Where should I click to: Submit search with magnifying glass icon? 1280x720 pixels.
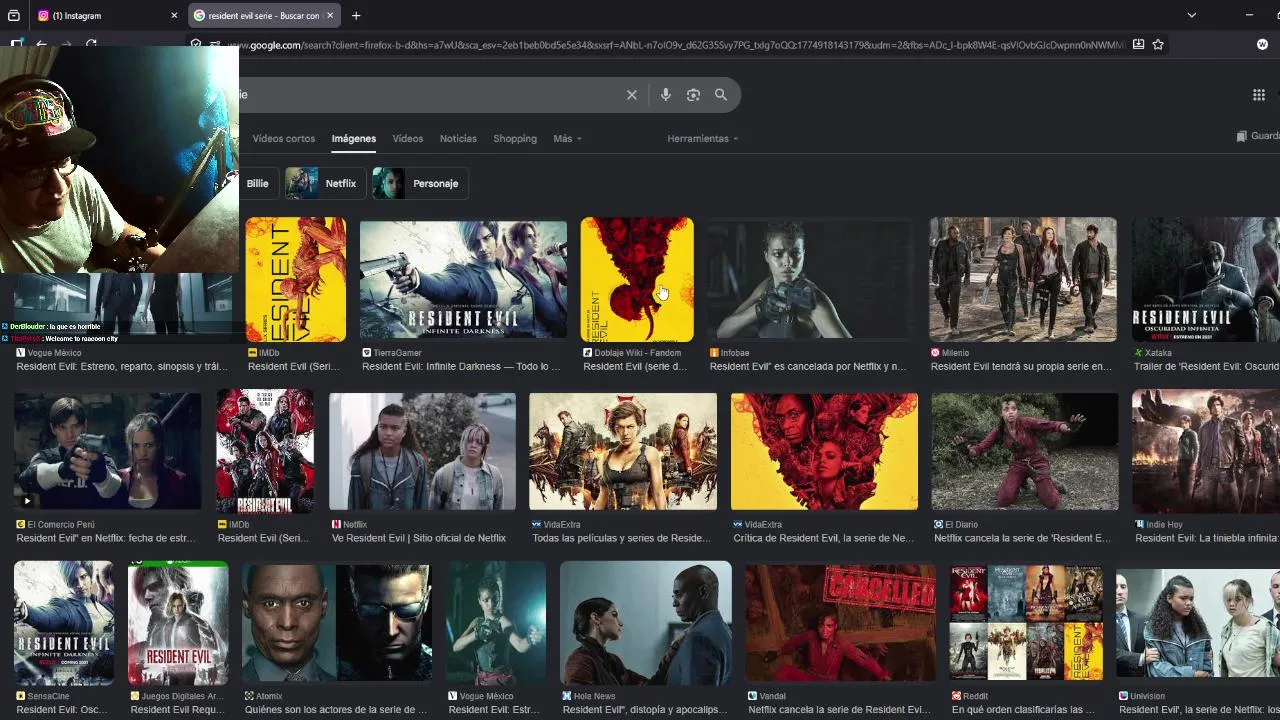(x=721, y=95)
